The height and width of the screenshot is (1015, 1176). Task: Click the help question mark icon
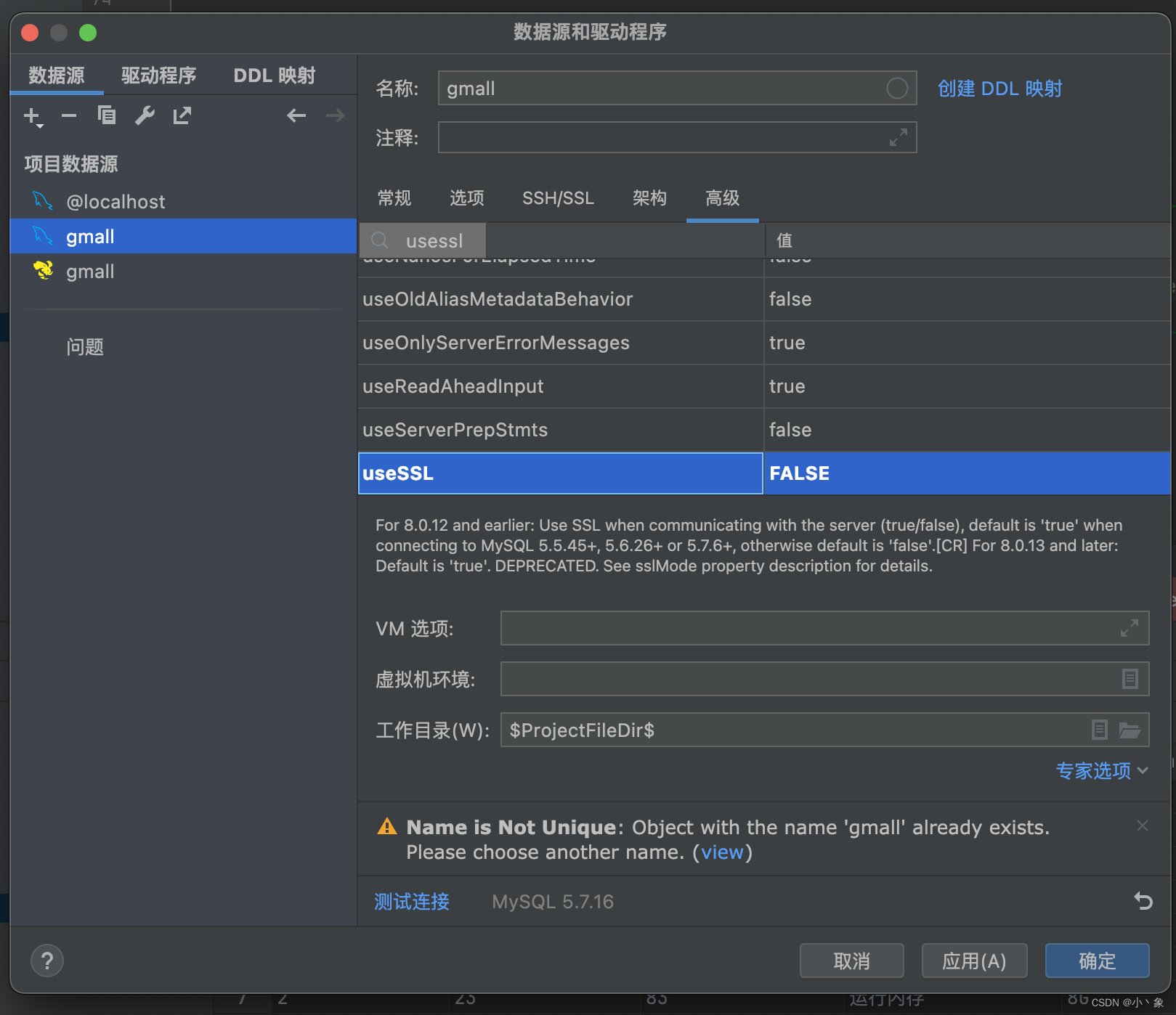click(47, 961)
